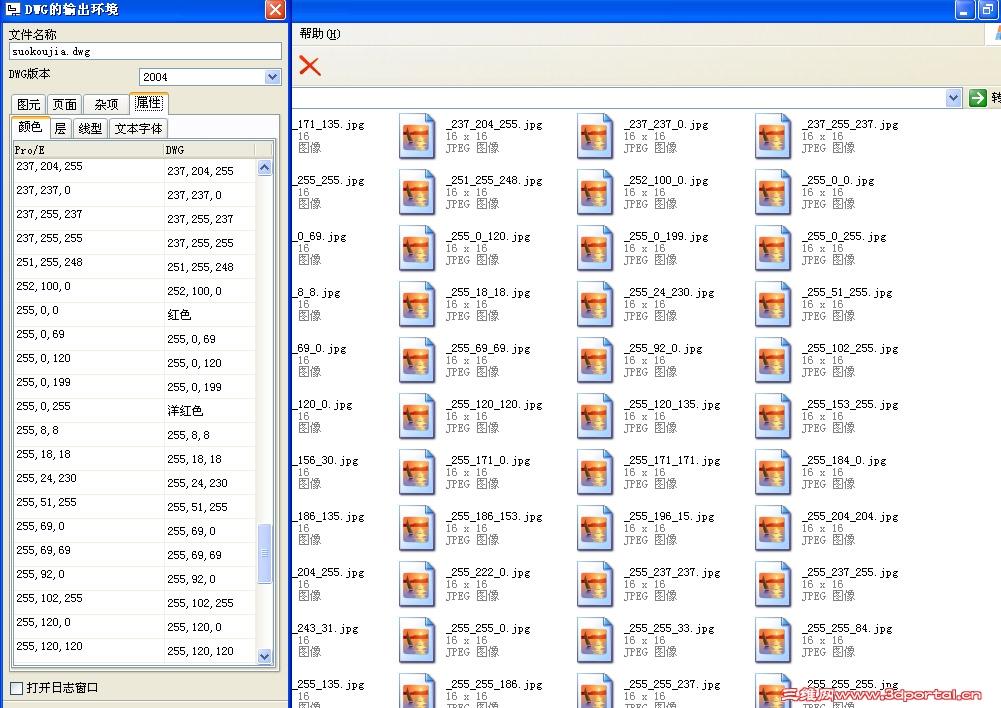Close the DWG的输出环境 dialog
Viewport: 1001px width, 708px height.
coord(275,10)
